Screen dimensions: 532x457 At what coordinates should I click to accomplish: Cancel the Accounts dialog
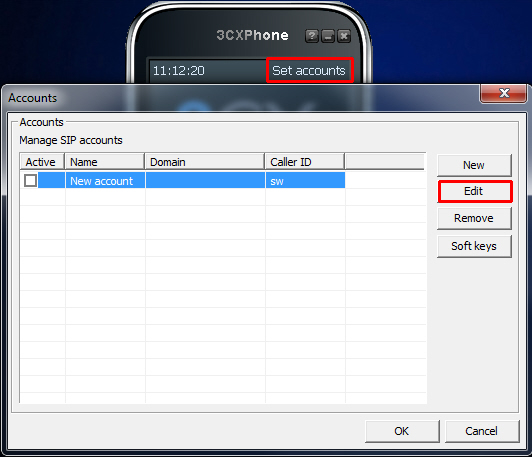click(x=482, y=431)
